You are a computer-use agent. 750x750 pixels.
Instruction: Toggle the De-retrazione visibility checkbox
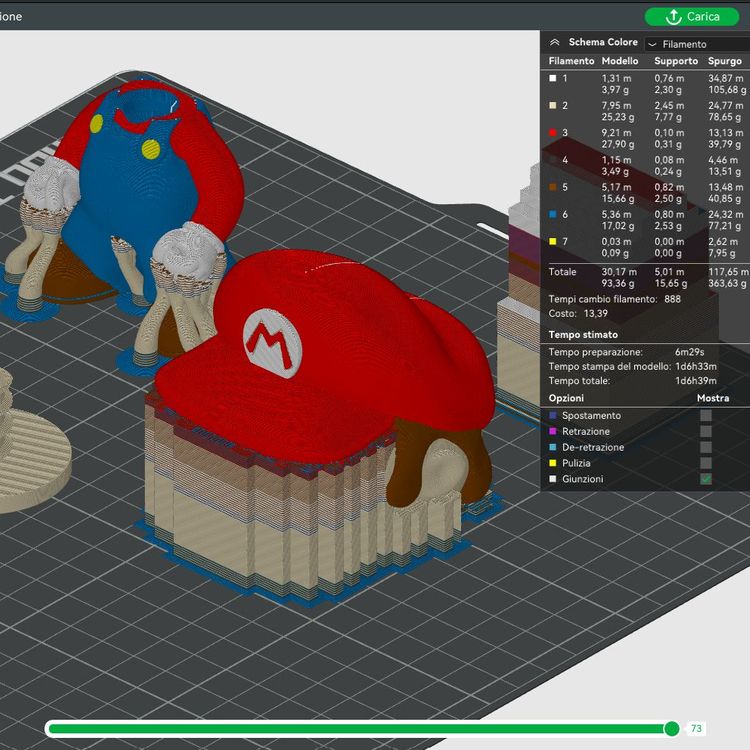click(x=706, y=447)
